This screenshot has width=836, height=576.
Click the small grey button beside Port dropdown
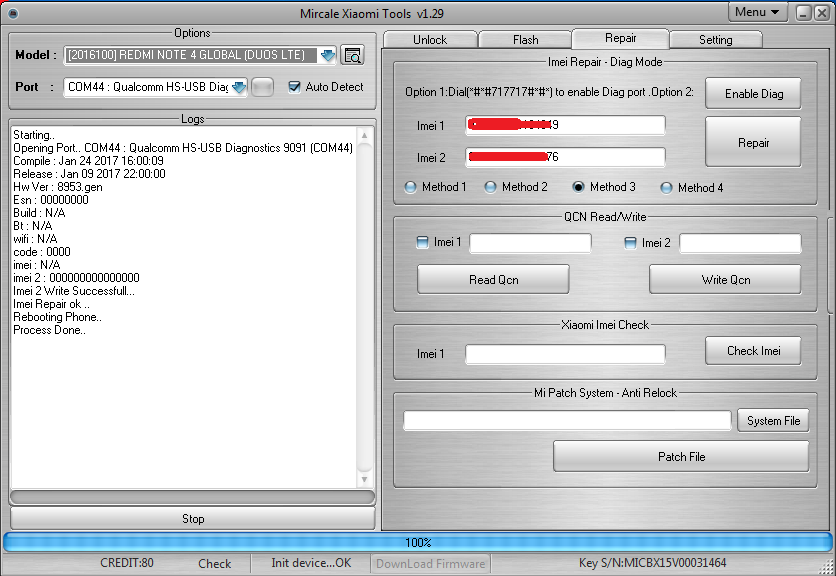click(x=262, y=87)
